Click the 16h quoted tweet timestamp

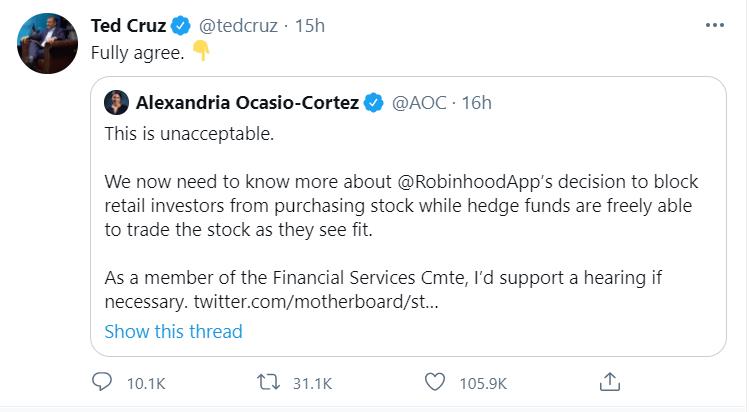475,103
